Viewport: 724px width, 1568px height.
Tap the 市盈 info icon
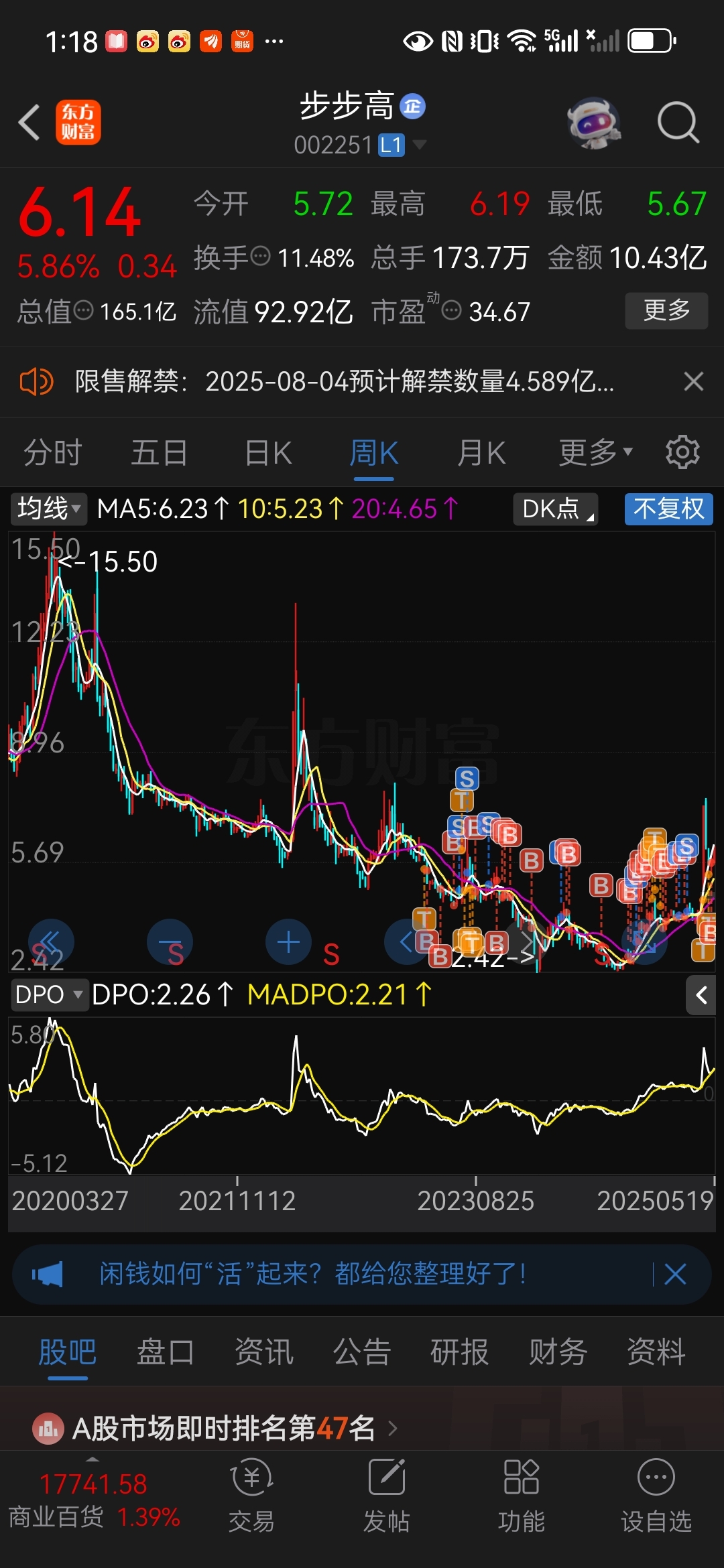tap(452, 310)
